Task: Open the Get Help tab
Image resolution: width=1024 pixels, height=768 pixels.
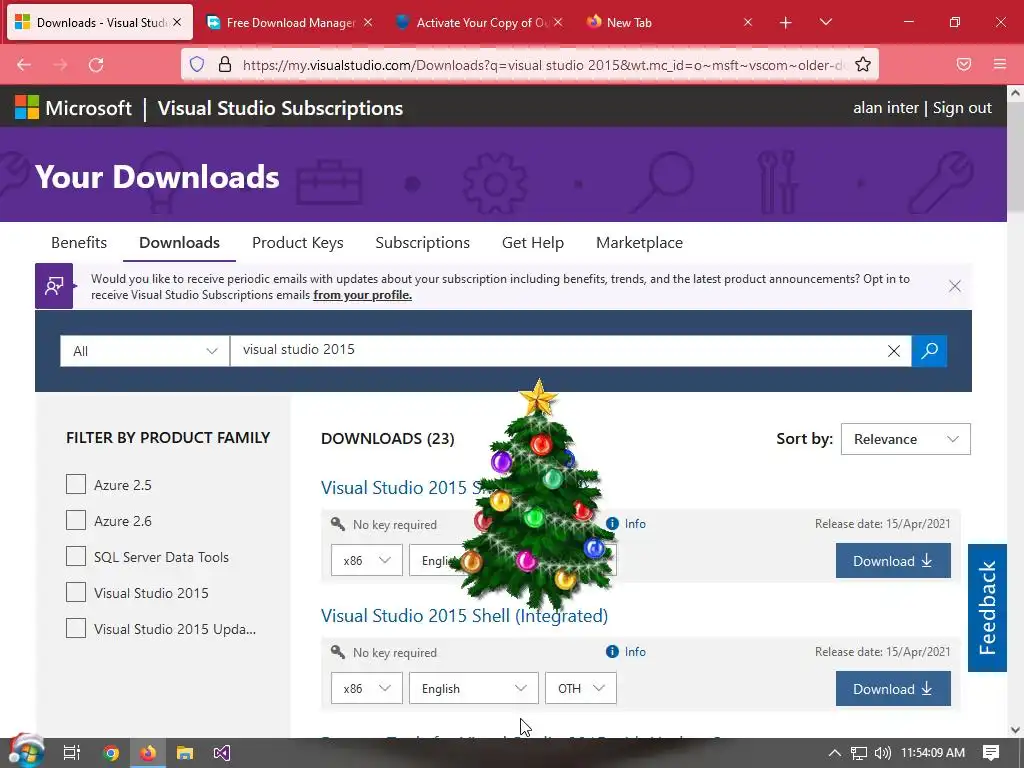Action: point(533,242)
